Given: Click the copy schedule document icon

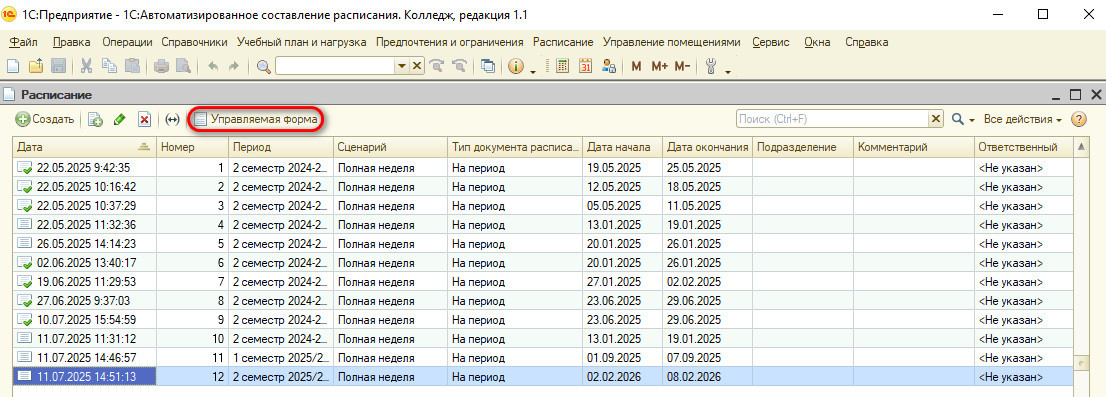Looking at the screenshot, I should click(95, 120).
